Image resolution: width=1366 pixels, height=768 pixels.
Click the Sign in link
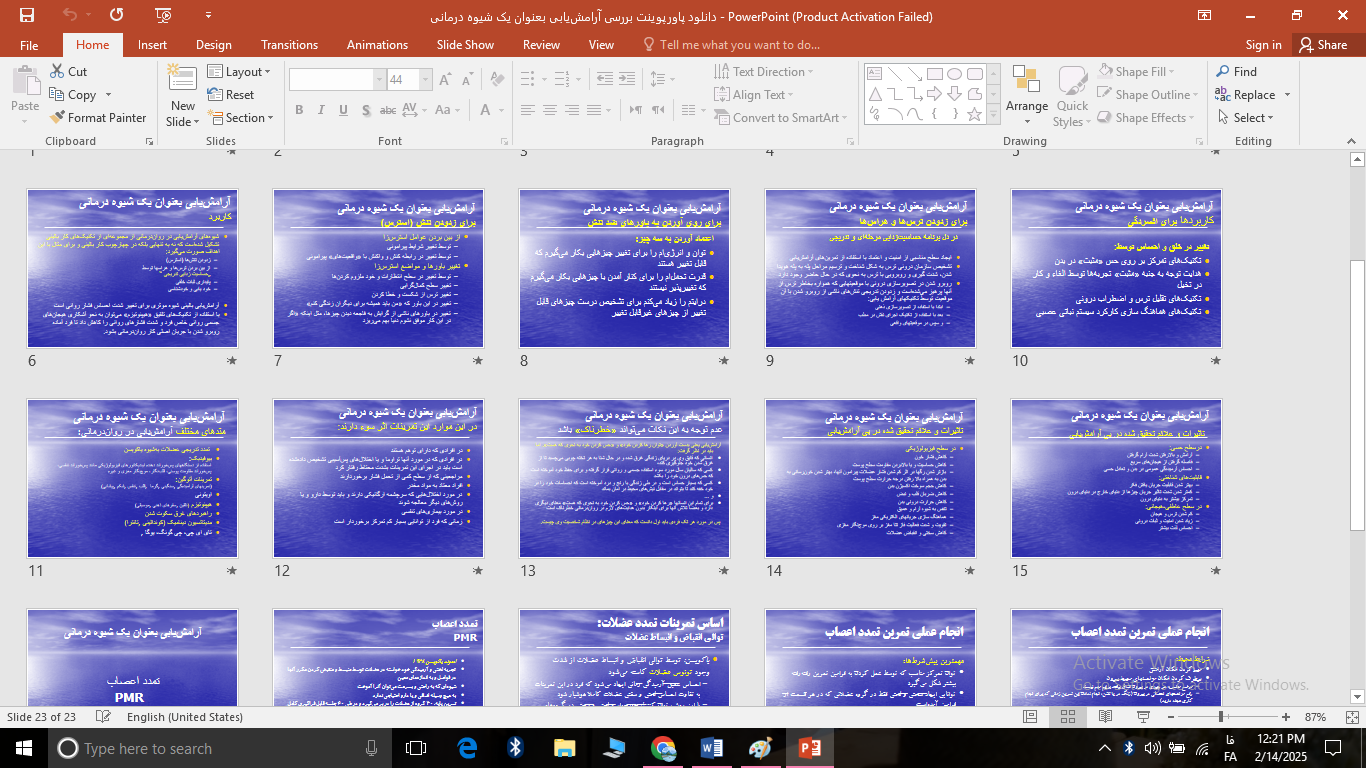click(1263, 45)
